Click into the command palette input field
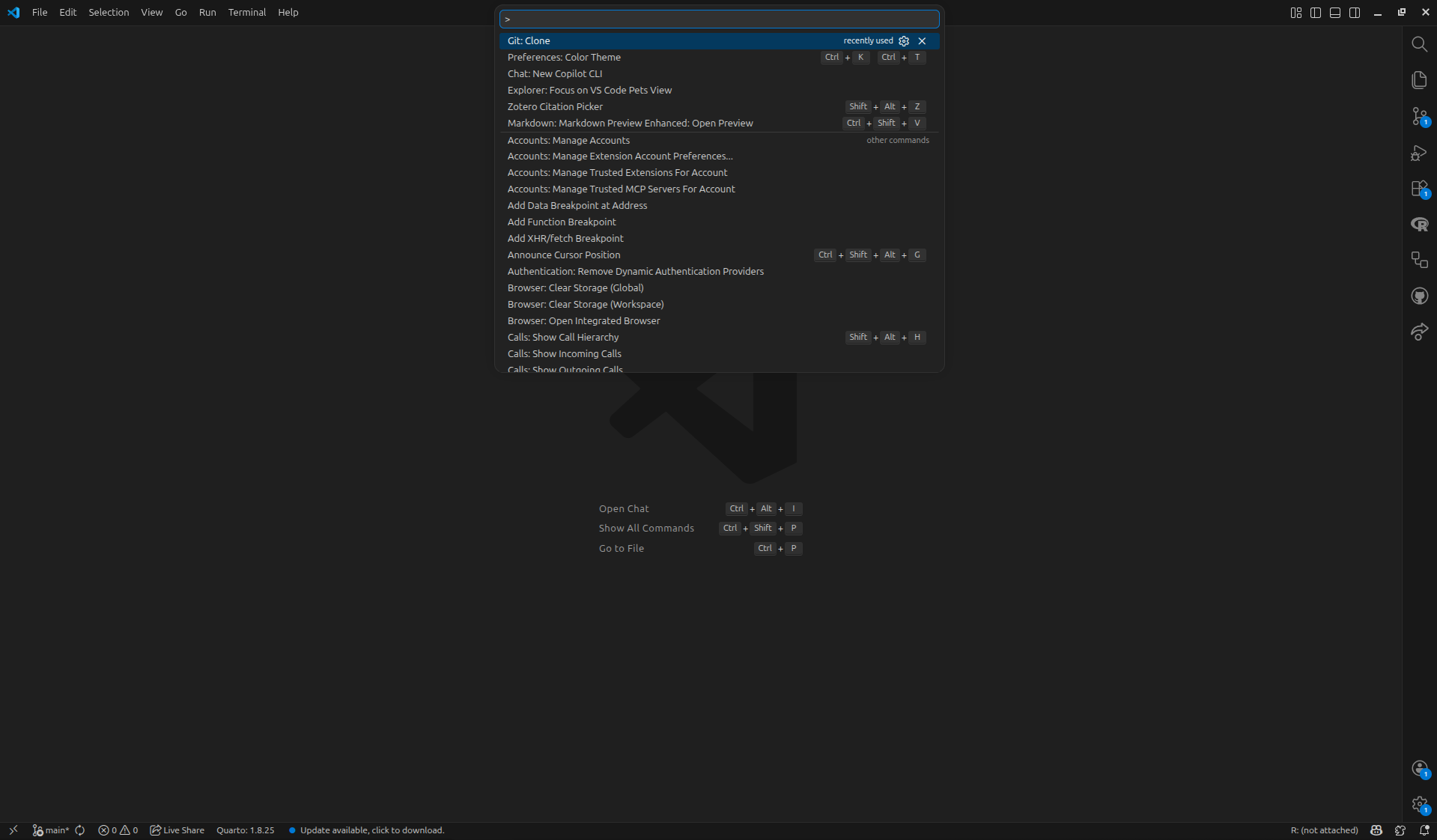 pos(719,19)
